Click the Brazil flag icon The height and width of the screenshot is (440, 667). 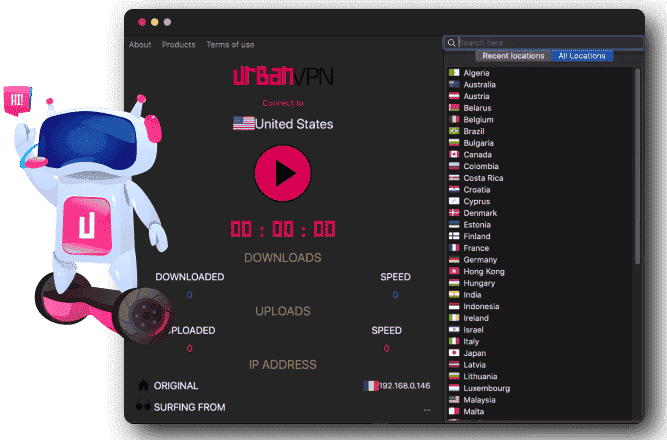click(454, 131)
